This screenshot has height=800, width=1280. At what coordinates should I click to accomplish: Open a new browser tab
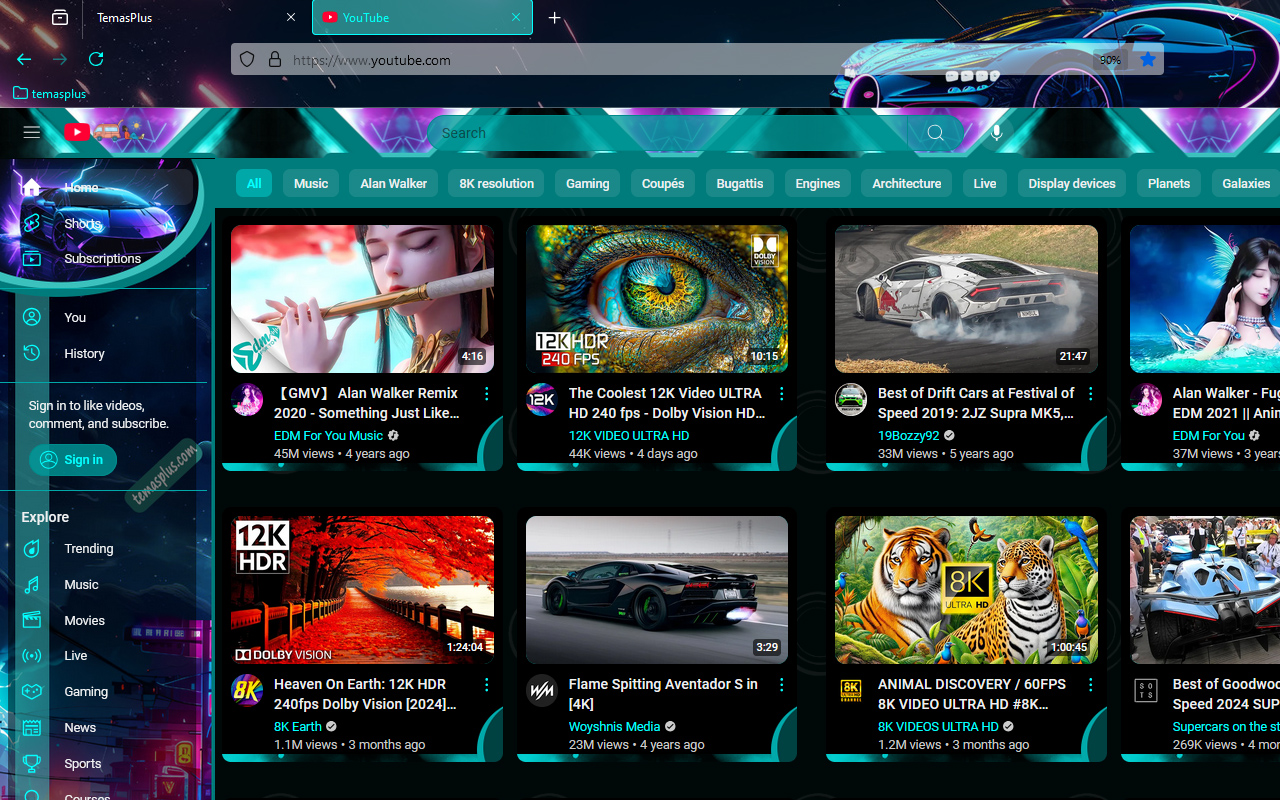pos(555,18)
